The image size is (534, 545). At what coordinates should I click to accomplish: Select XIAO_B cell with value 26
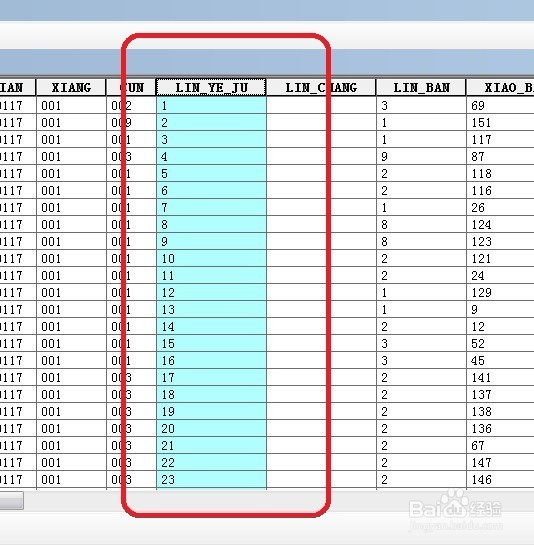500,208
